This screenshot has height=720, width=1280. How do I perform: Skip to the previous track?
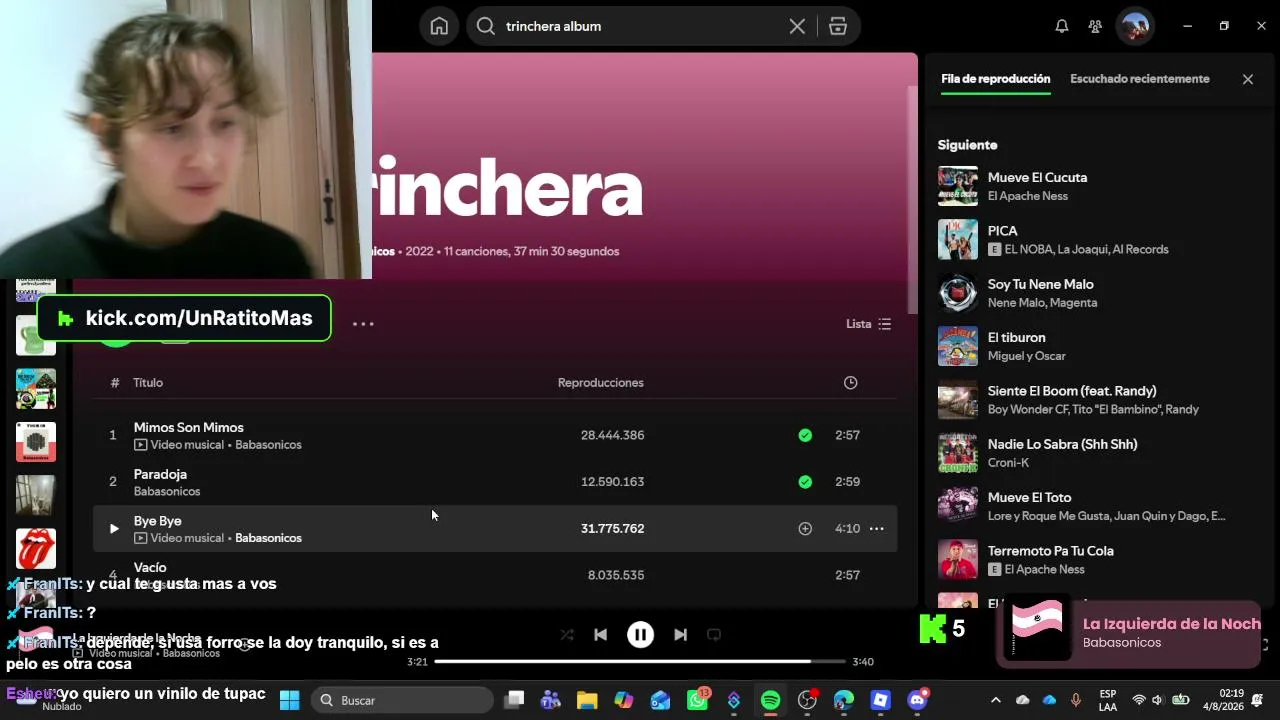coord(600,634)
